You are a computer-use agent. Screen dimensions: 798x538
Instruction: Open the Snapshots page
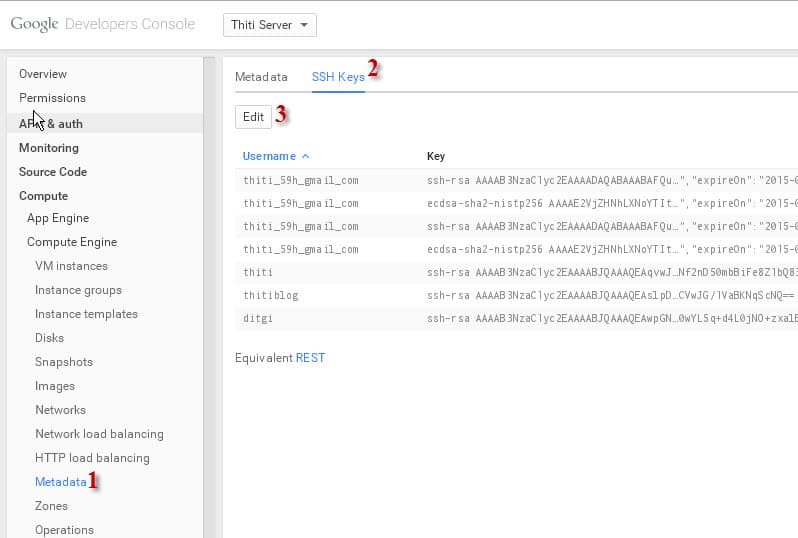(64, 362)
